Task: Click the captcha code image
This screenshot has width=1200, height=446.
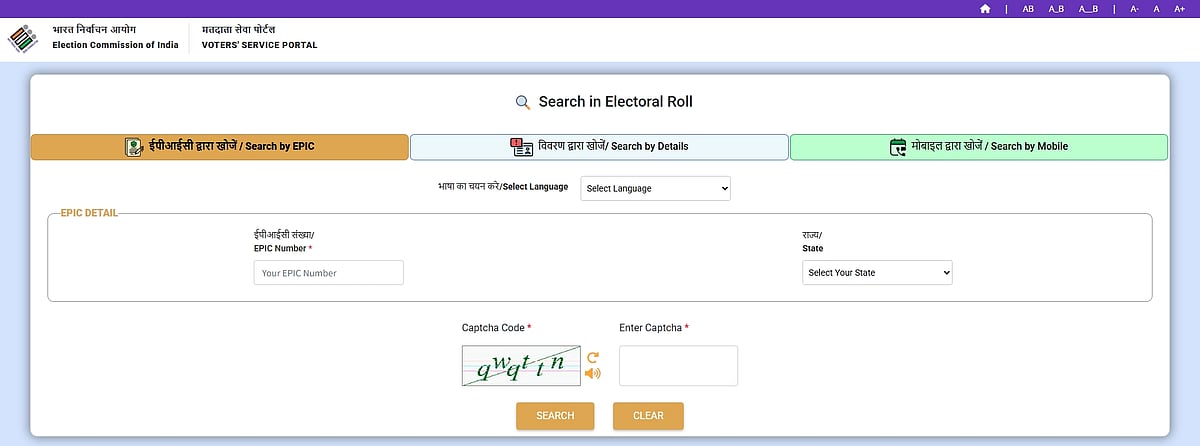Action: point(520,365)
